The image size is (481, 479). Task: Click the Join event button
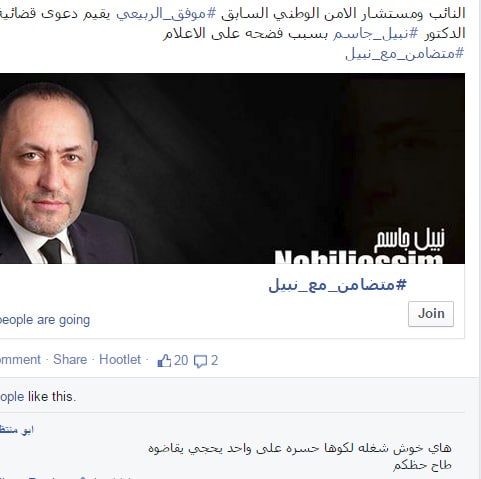[x=431, y=314]
